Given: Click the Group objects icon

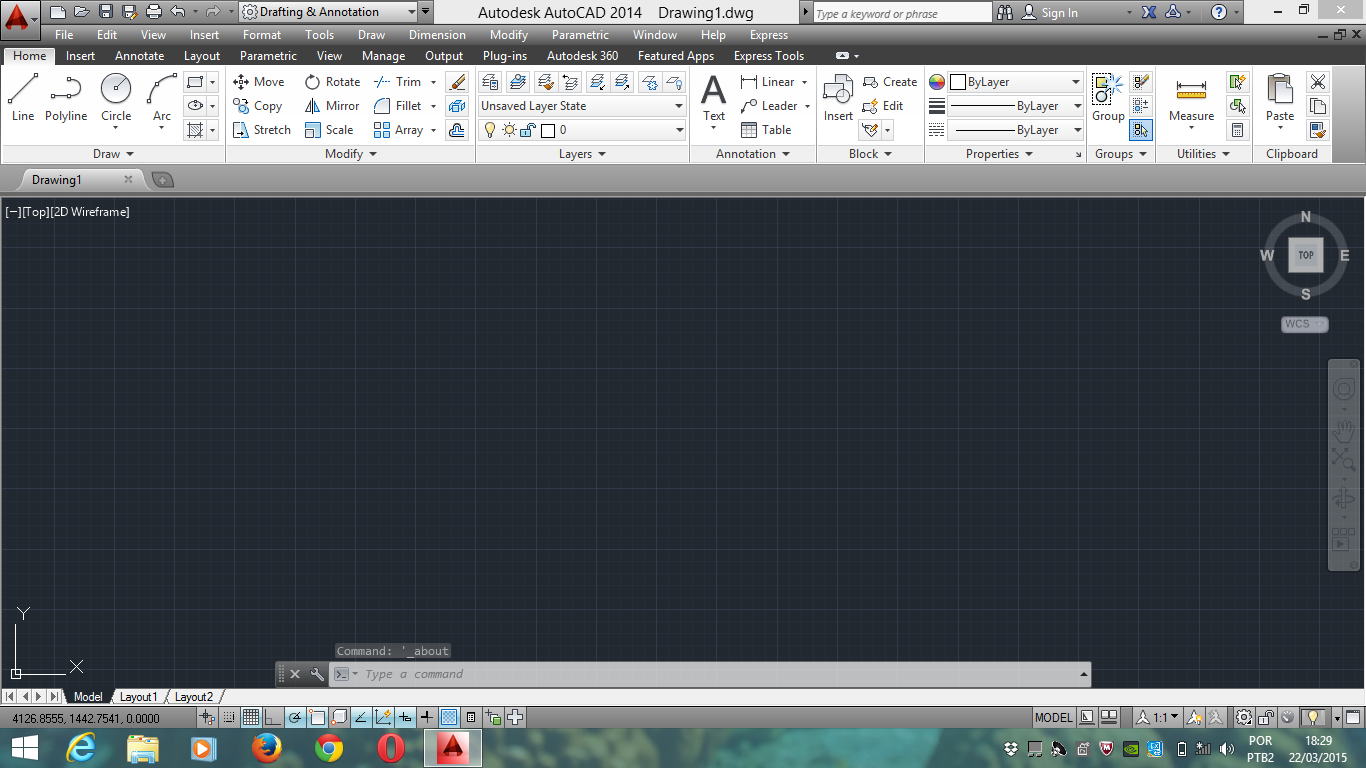Looking at the screenshot, I should point(1108,98).
